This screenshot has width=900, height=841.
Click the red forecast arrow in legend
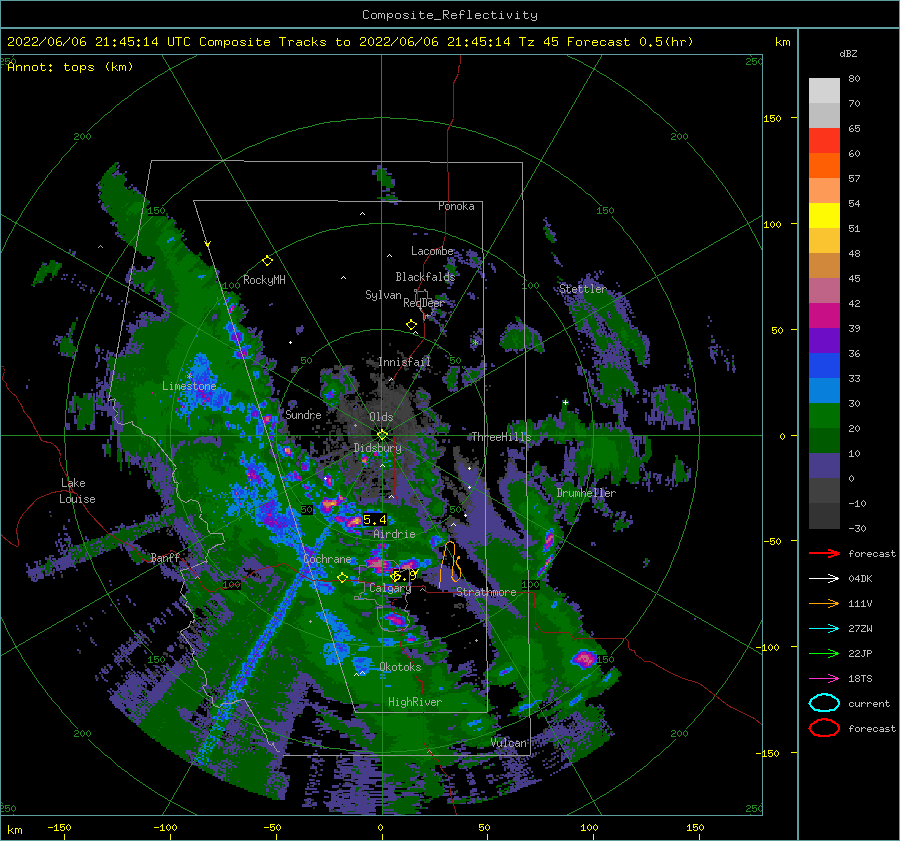[824, 553]
